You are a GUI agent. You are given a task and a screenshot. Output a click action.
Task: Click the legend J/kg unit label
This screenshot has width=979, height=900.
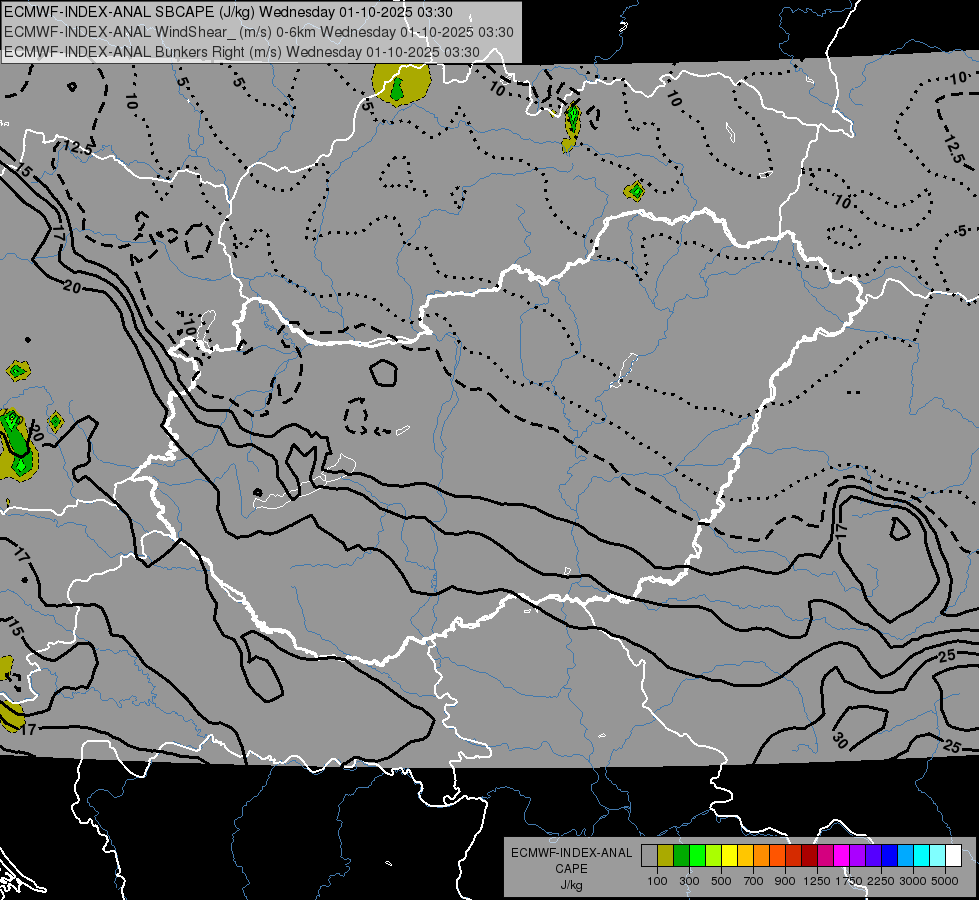[571, 885]
